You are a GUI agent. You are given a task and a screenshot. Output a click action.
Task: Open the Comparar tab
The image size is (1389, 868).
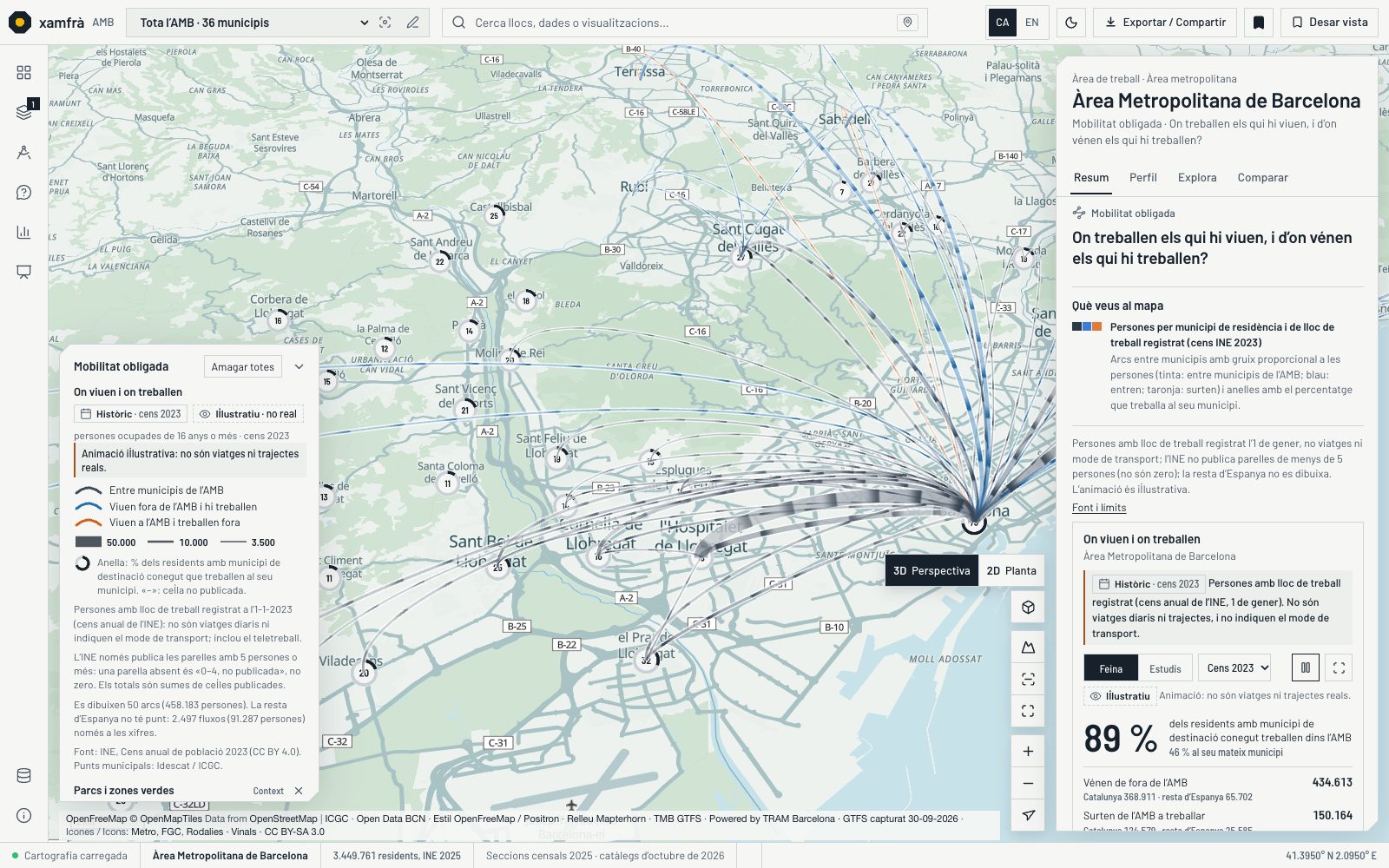click(1262, 178)
